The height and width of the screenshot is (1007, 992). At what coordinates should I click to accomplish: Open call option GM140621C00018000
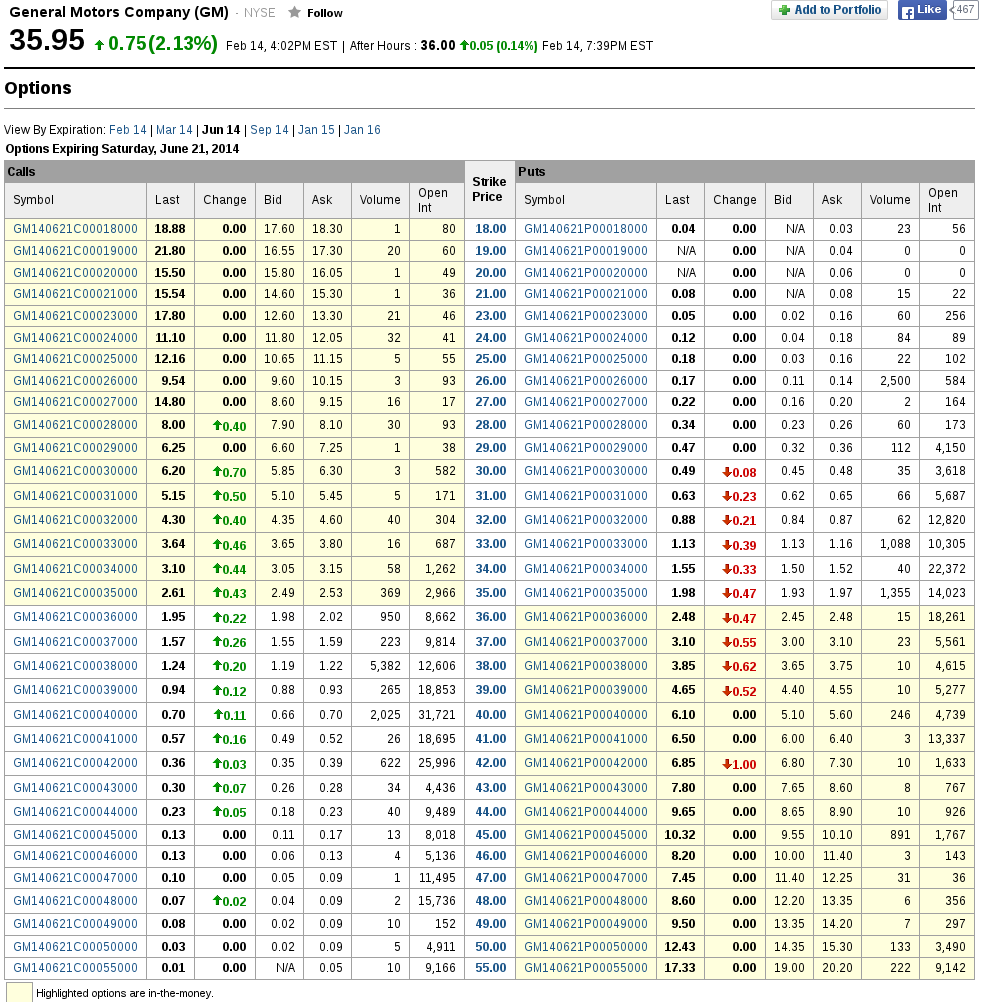coord(75,229)
